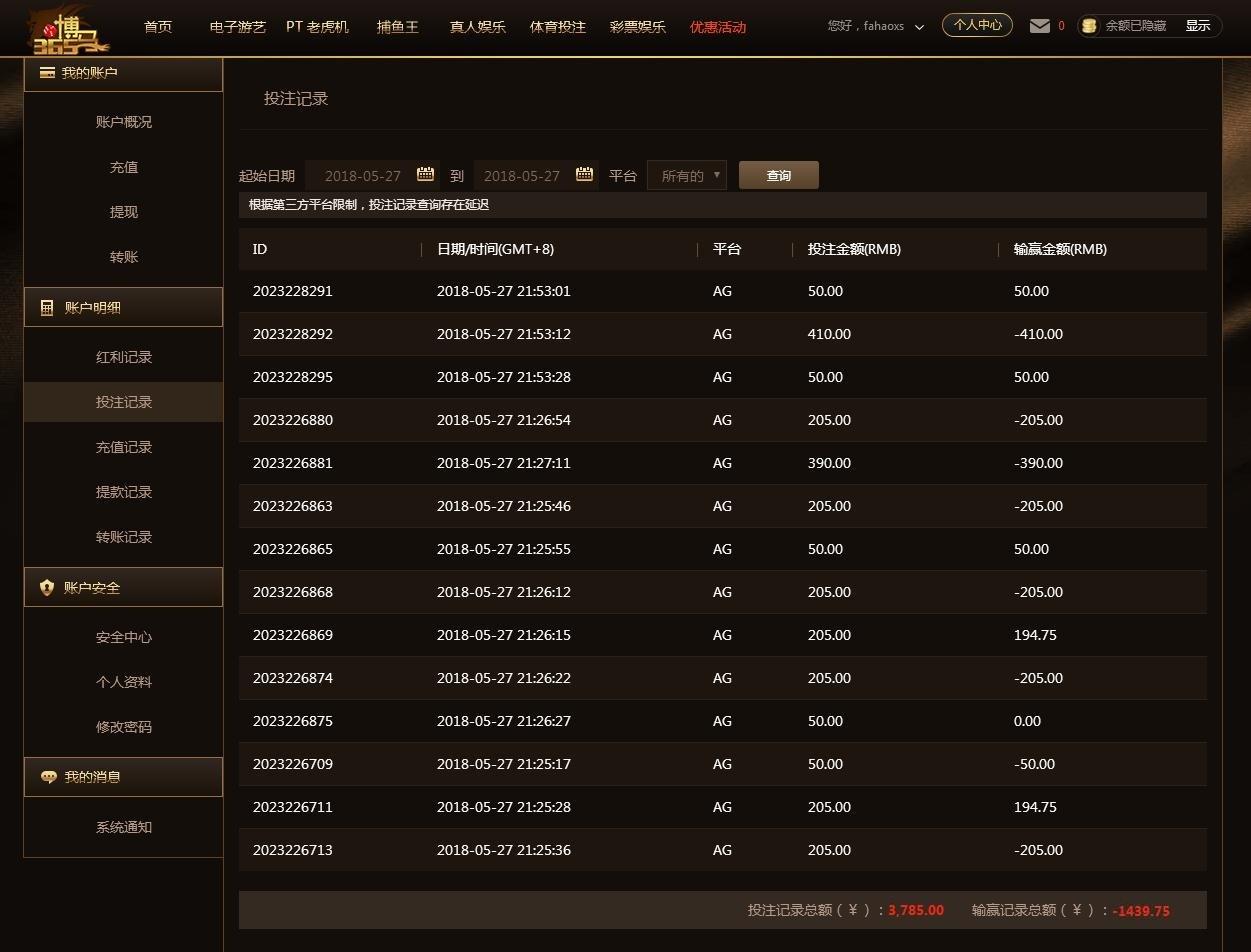
Task: Open 转账记录 in the sidebar
Action: click(124, 537)
